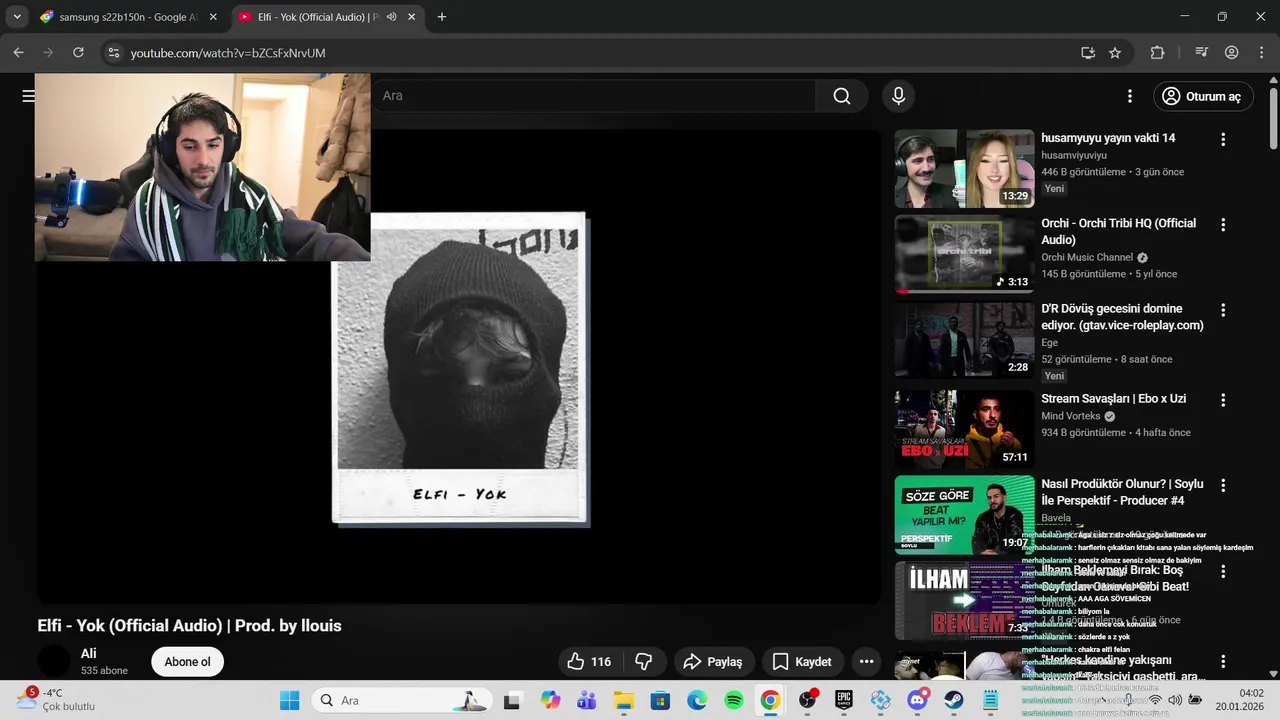
Task: Reload the page with refresh icon
Action: tap(78, 53)
